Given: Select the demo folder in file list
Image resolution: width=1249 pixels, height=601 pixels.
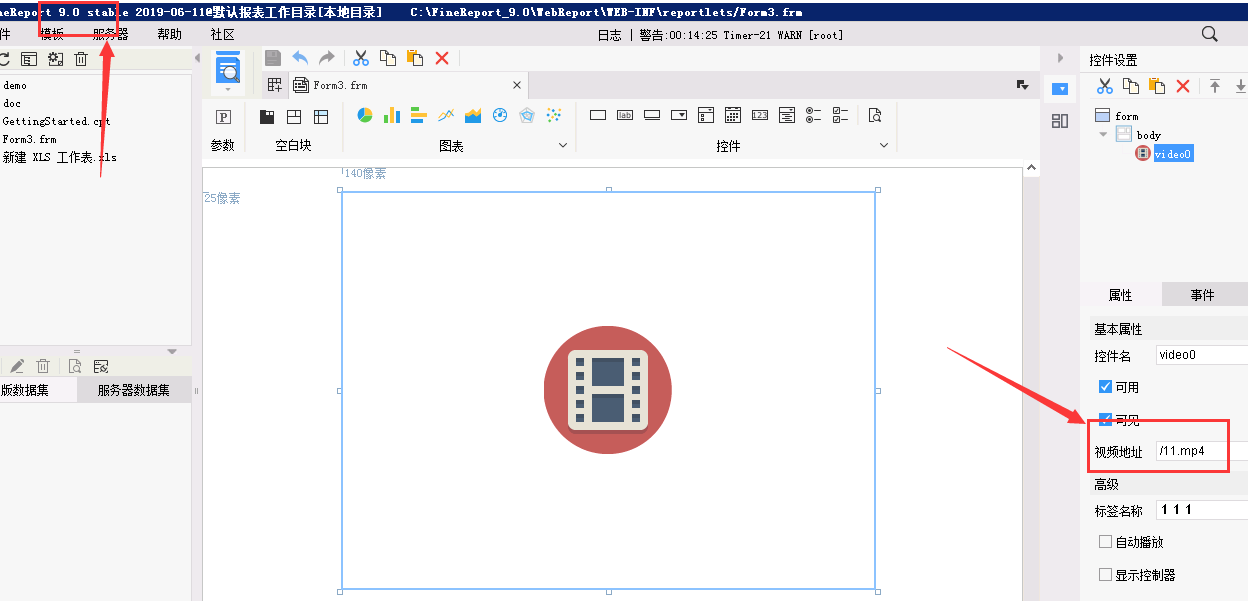Looking at the screenshot, I should (x=15, y=85).
